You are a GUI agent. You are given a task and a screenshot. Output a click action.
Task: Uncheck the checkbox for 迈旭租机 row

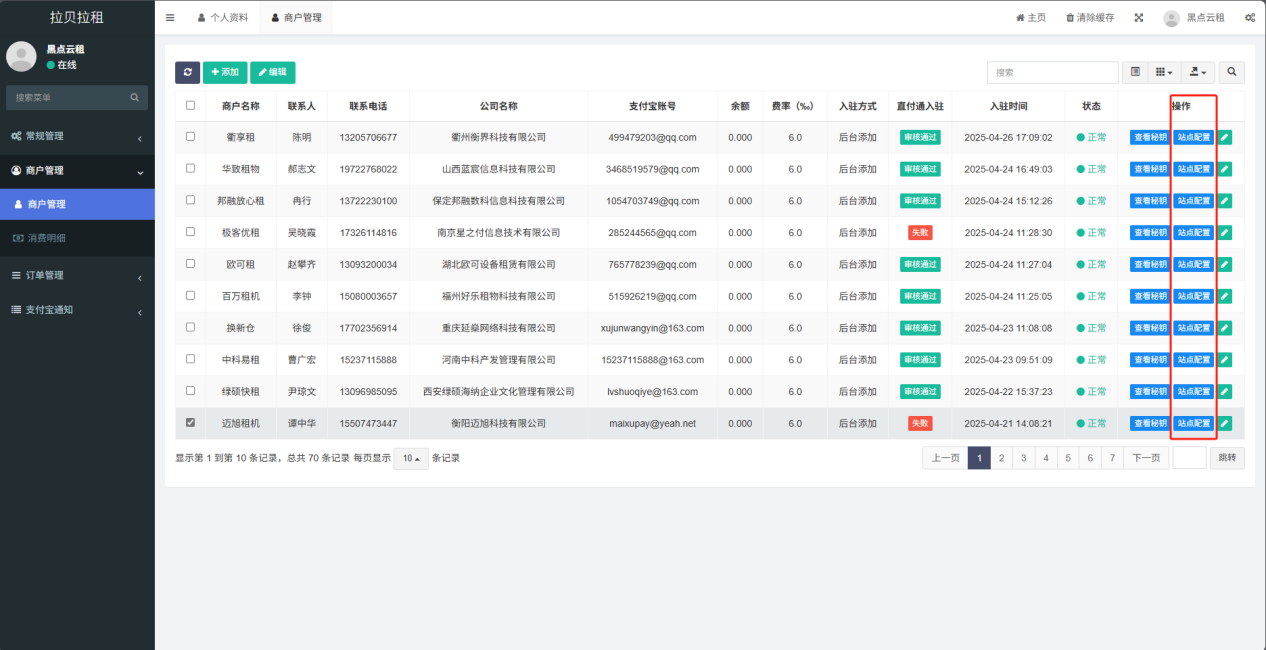[x=190, y=423]
